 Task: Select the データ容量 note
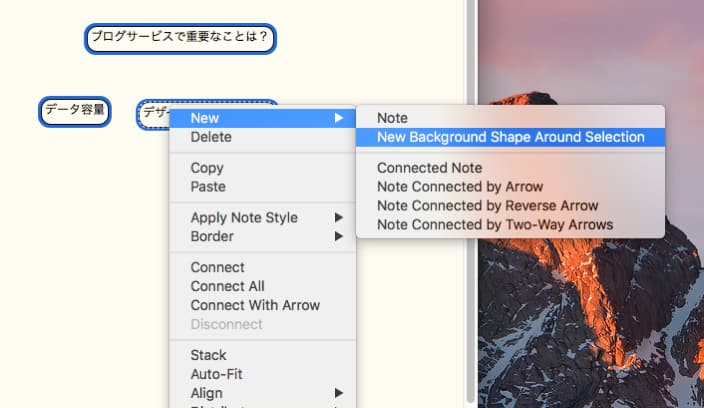[x=75, y=111]
